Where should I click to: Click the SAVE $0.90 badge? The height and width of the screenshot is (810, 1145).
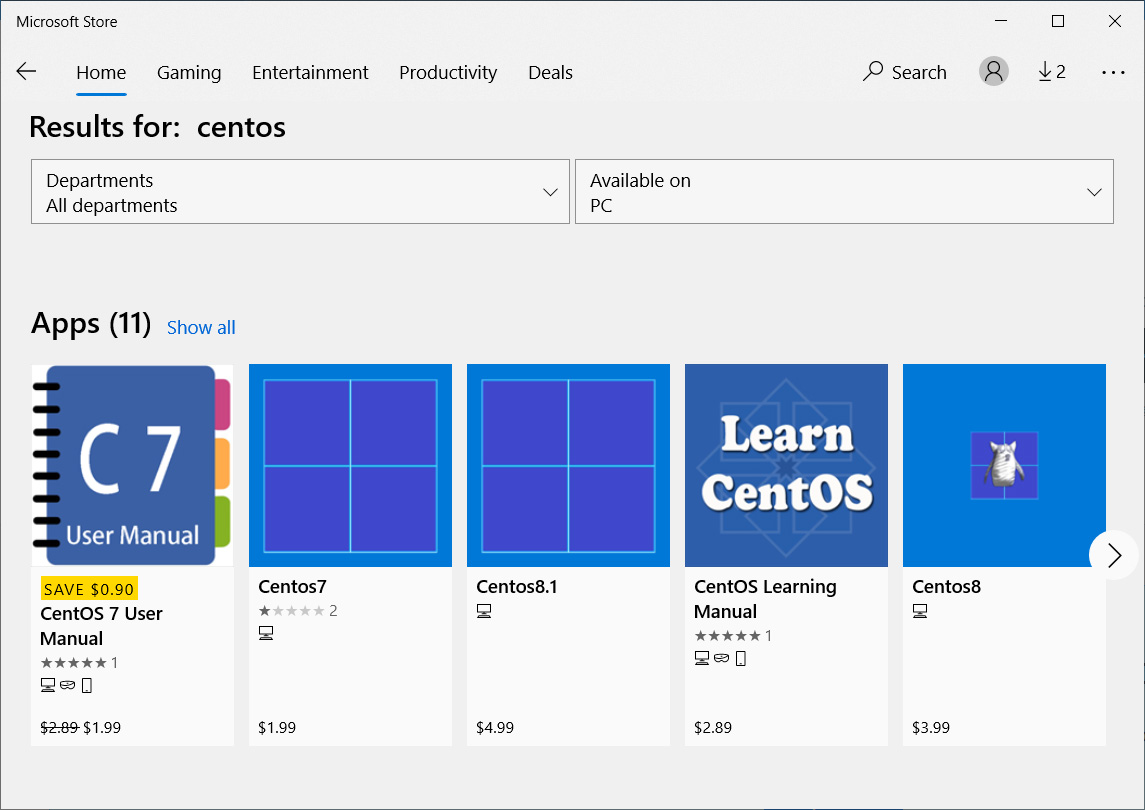click(x=89, y=589)
